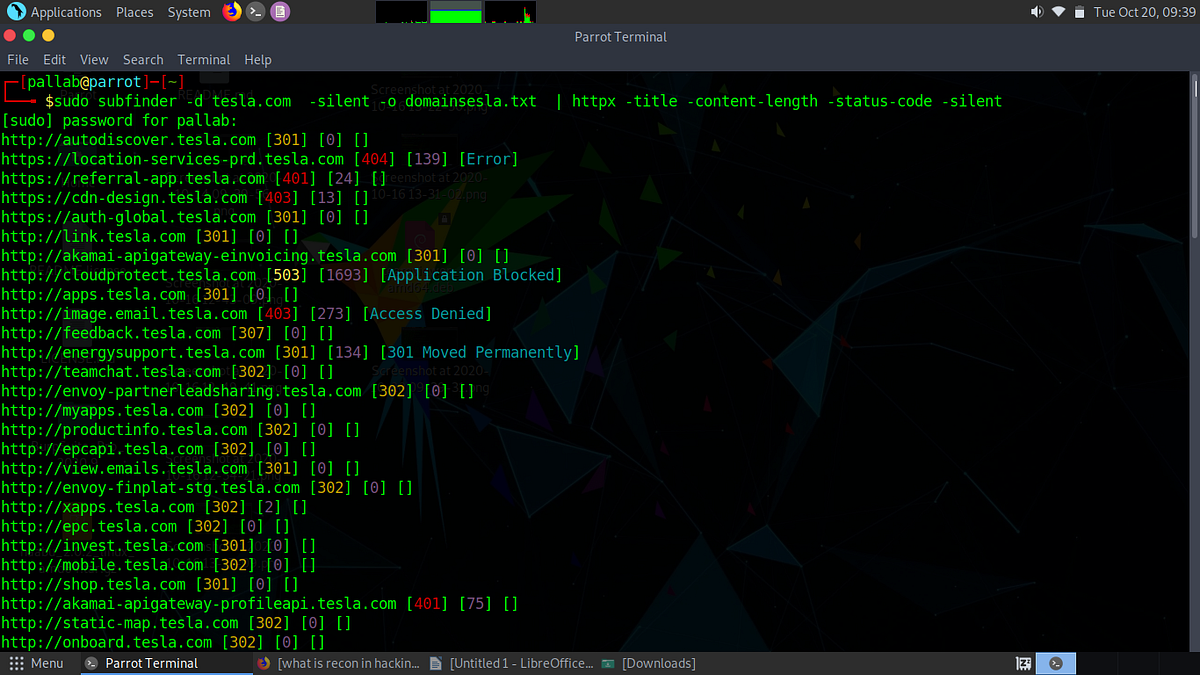This screenshot has width=1200, height=675.
Task: Select the Parrot Terminal taskbar button
Action: point(152,663)
